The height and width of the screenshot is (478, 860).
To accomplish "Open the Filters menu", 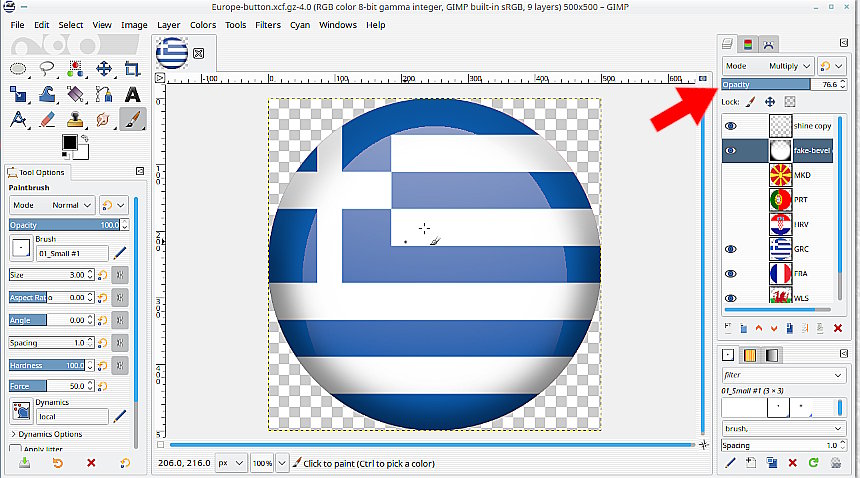I will 268,25.
